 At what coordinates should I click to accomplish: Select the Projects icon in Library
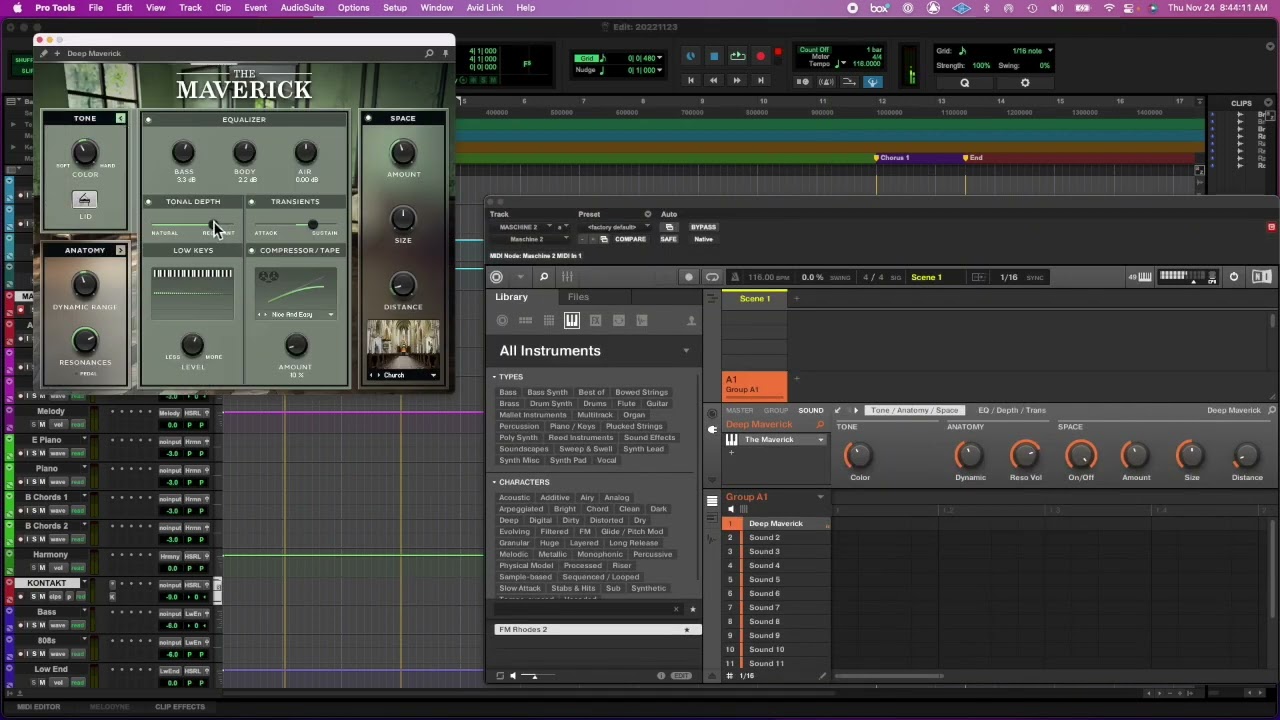(x=502, y=320)
